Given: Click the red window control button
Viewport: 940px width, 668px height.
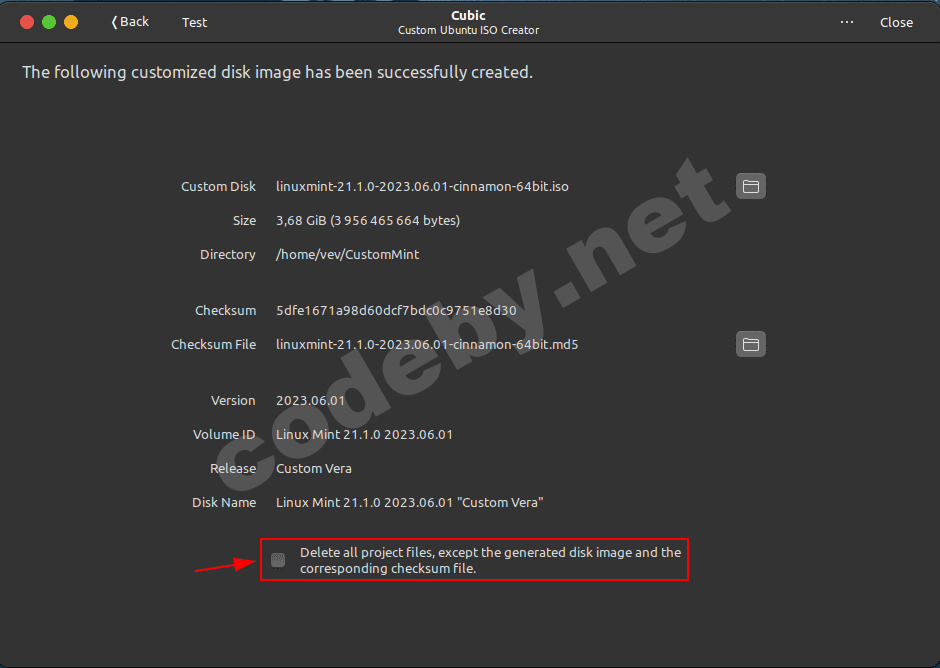Looking at the screenshot, I should pyautogui.click(x=27, y=22).
